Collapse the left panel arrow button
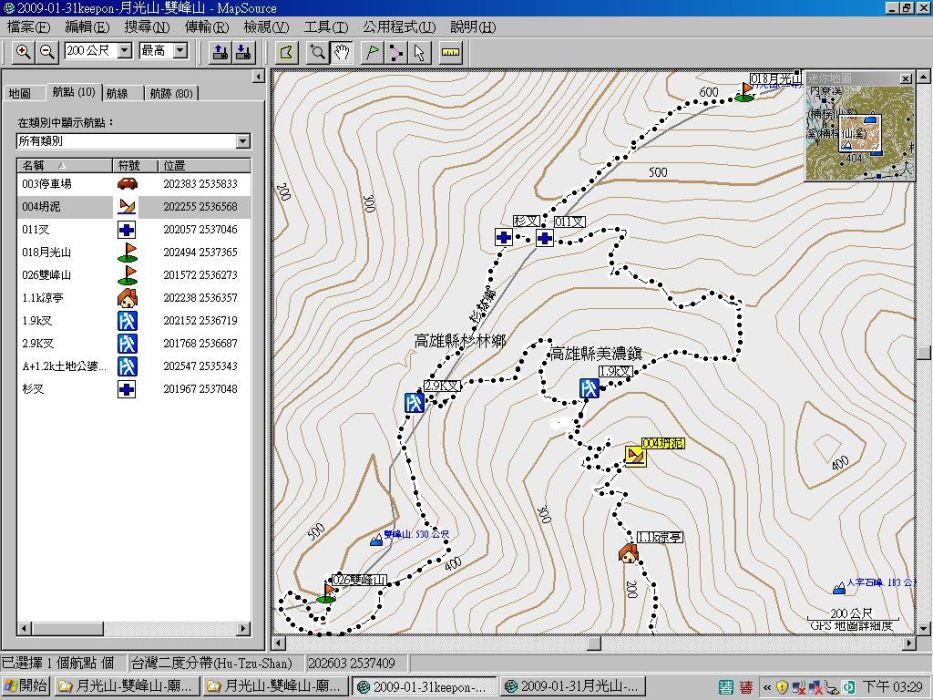The width and height of the screenshot is (933, 700). [x=258, y=76]
